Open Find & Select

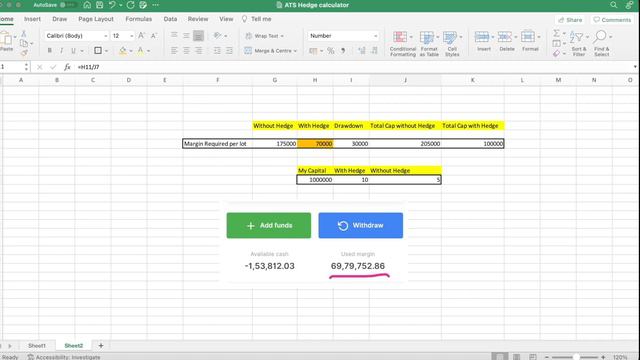tap(602, 44)
